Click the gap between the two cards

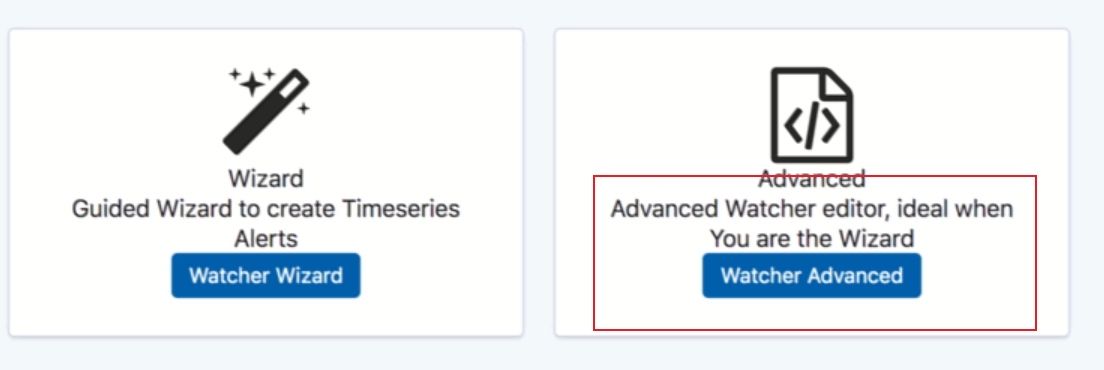pyautogui.click(x=539, y=183)
